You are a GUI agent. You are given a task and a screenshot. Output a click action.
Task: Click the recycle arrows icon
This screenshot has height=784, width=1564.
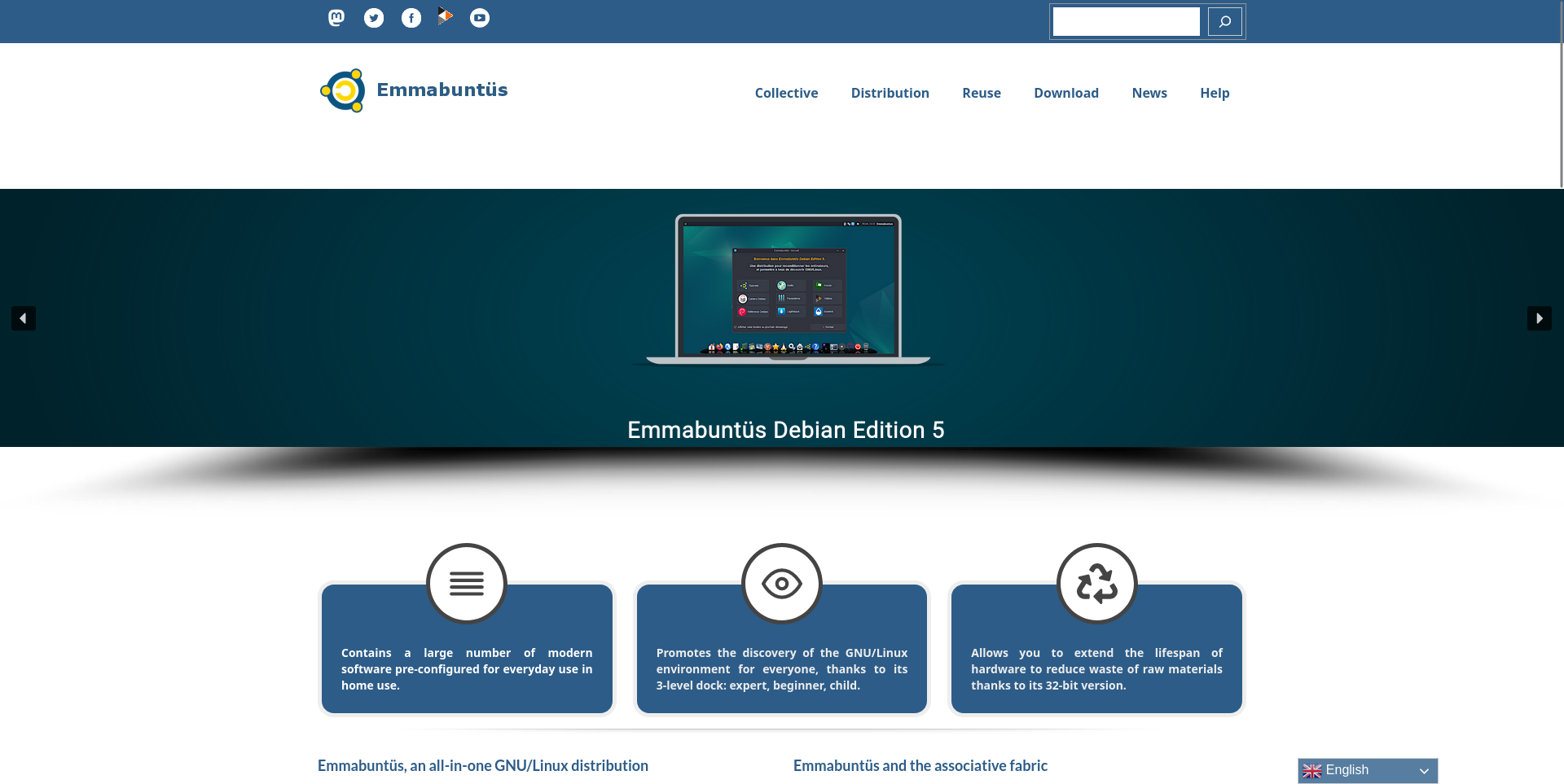point(1096,583)
